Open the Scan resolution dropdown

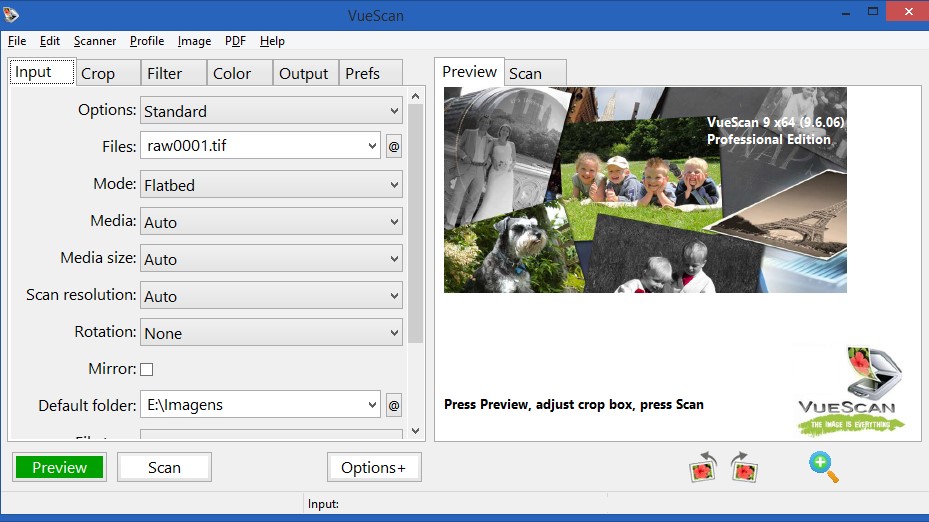pyautogui.click(x=271, y=296)
